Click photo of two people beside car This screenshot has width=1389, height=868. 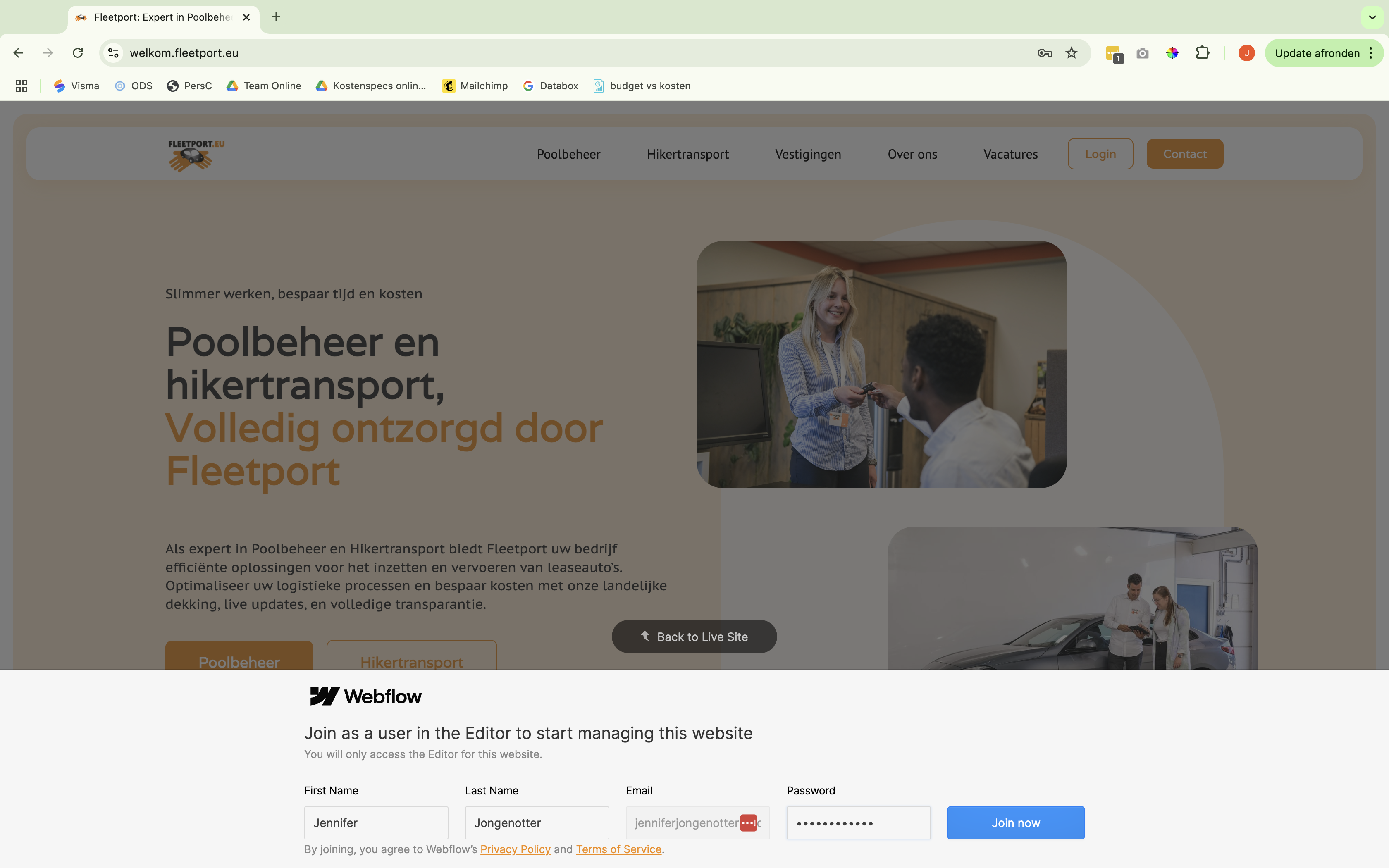point(1072,598)
